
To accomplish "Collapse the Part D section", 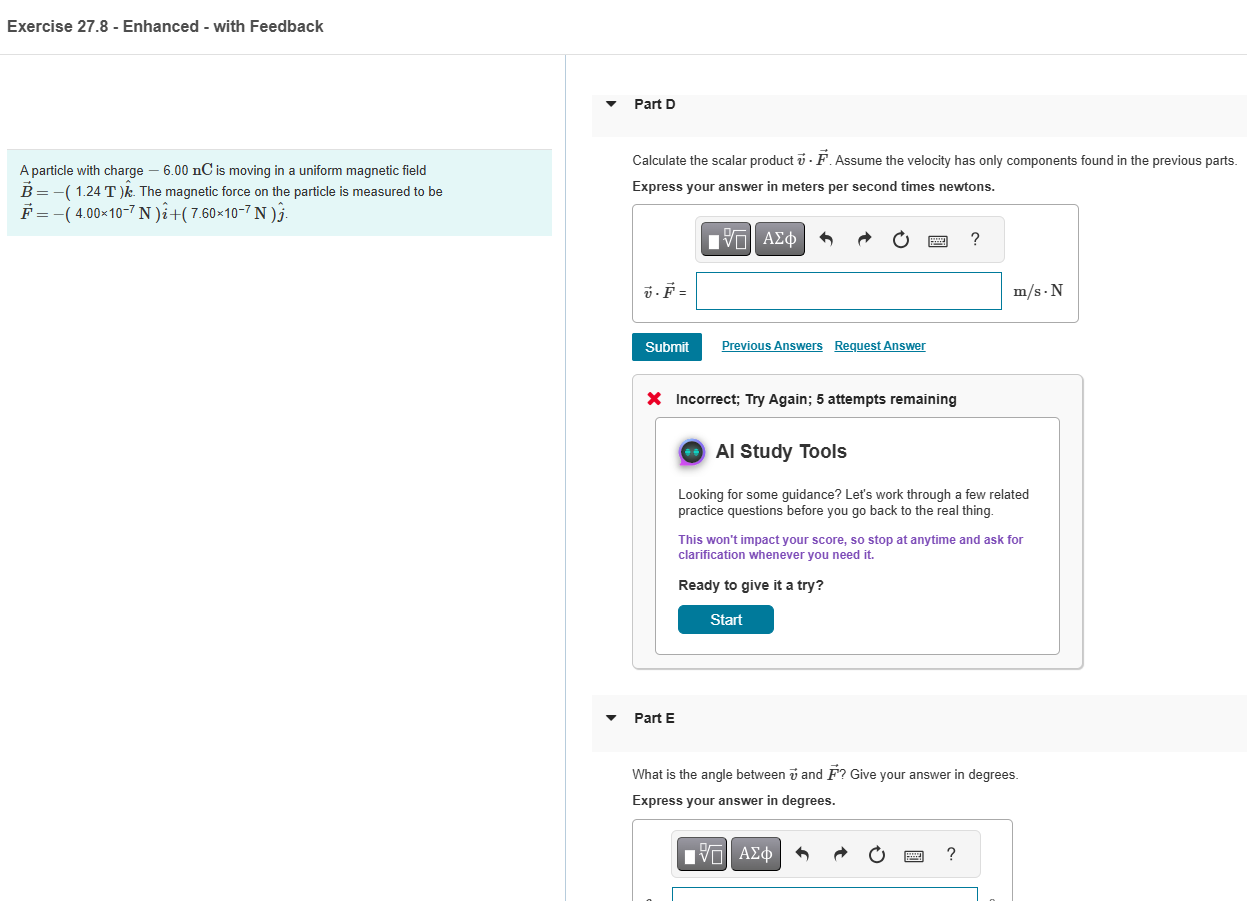I will pos(611,104).
